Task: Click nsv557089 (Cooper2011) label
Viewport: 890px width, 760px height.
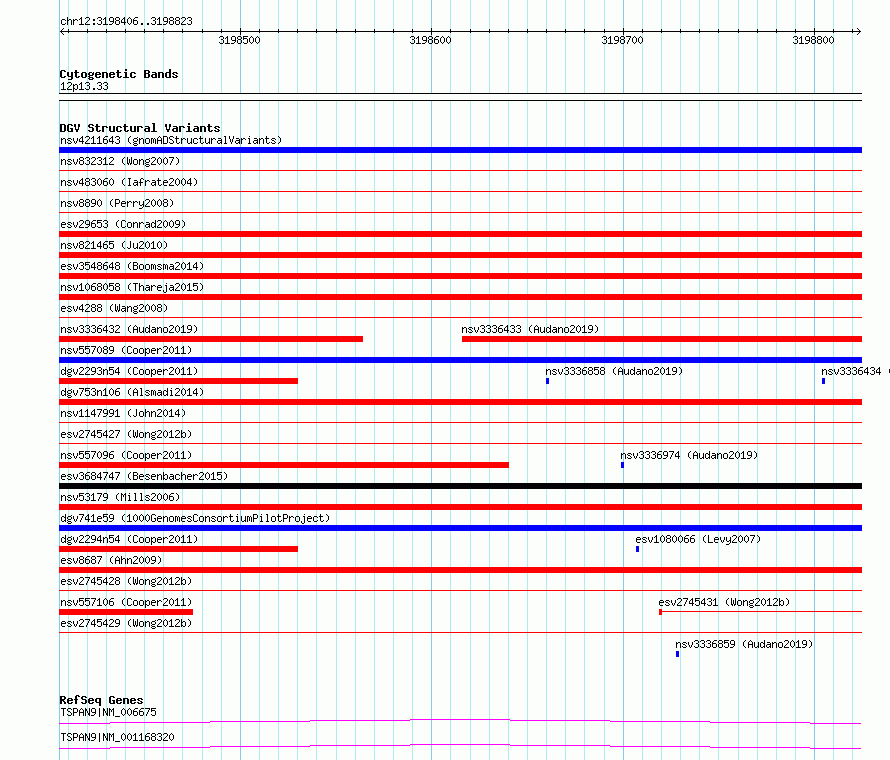Action: [x=126, y=350]
